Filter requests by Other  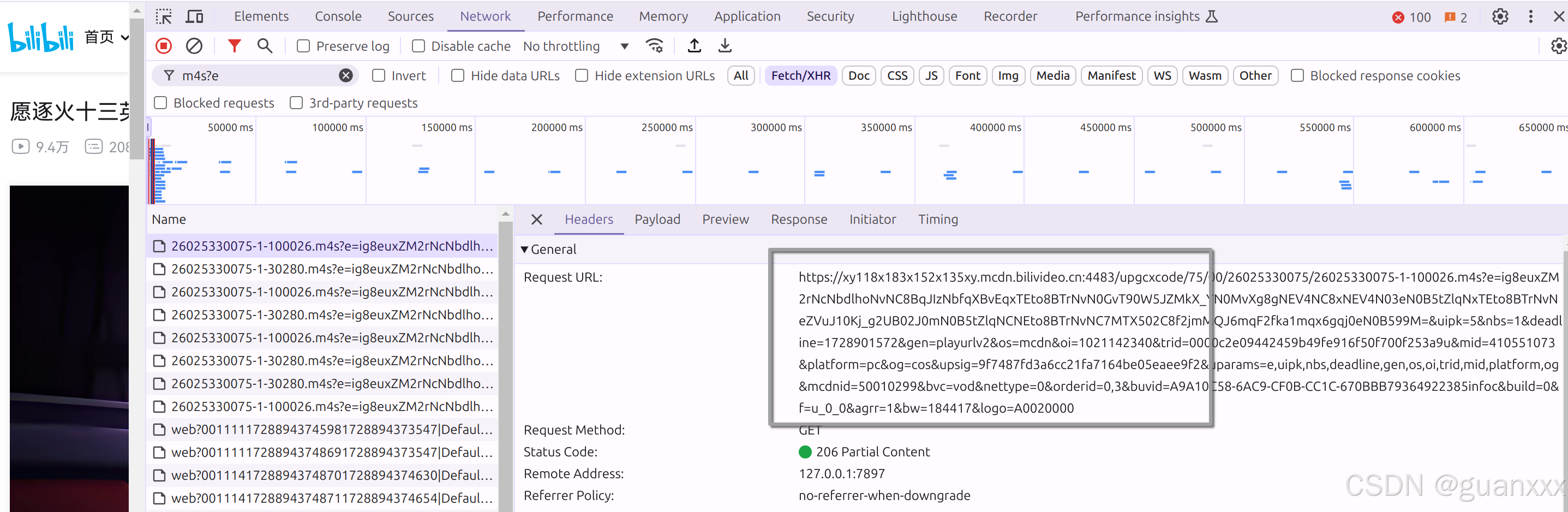[x=1255, y=75]
